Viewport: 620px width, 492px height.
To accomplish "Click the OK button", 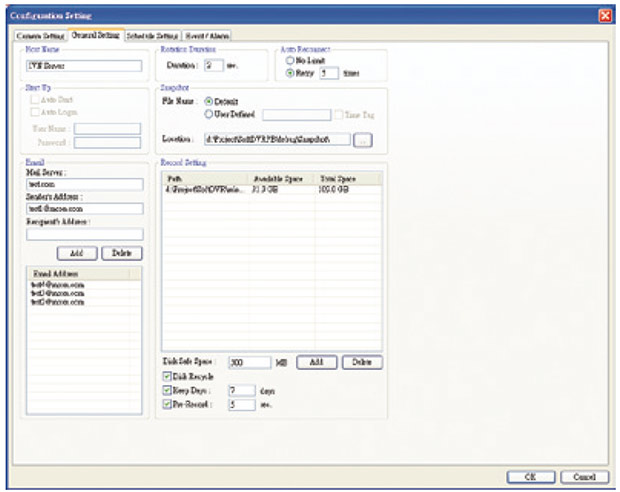I will [x=530, y=477].
